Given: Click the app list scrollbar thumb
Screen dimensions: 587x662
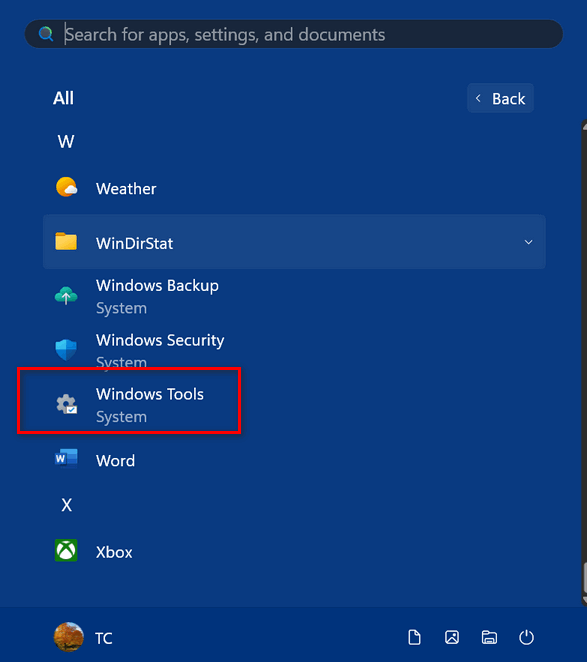Looking at the screenshot, I should [585, 578].
